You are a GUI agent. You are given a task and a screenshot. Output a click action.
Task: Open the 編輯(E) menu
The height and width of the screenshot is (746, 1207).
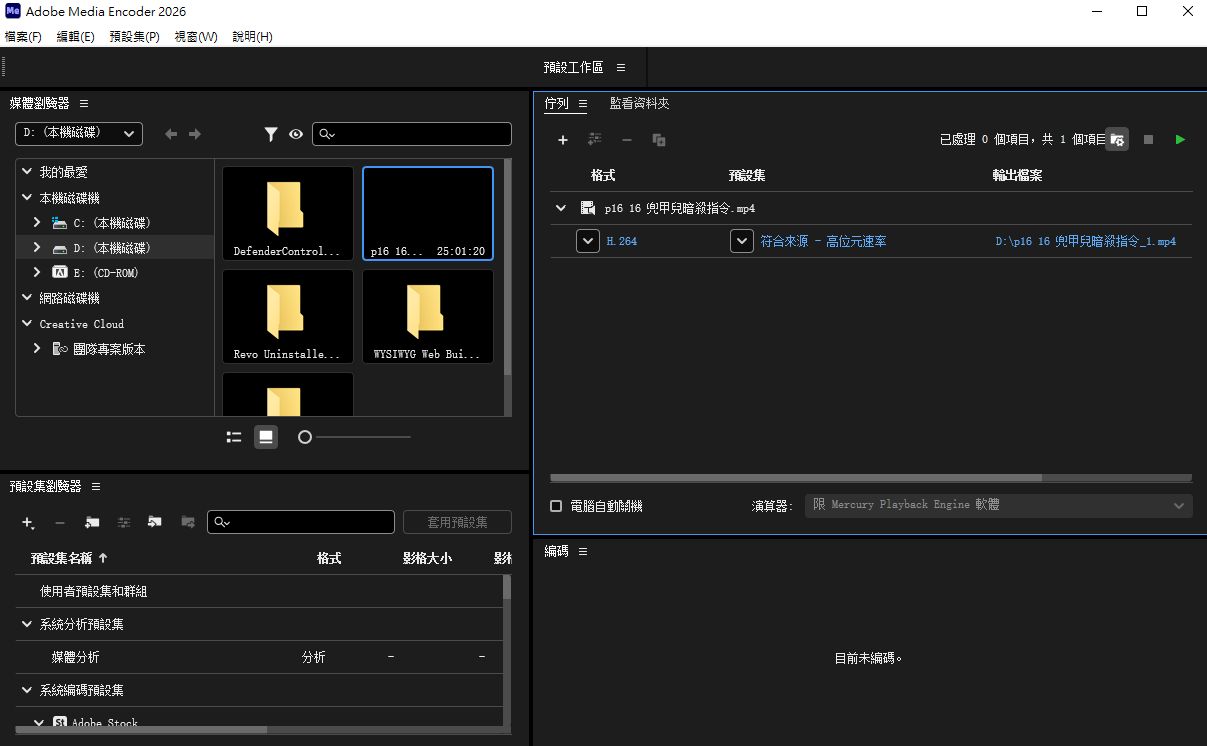click(x=75, y=37)
